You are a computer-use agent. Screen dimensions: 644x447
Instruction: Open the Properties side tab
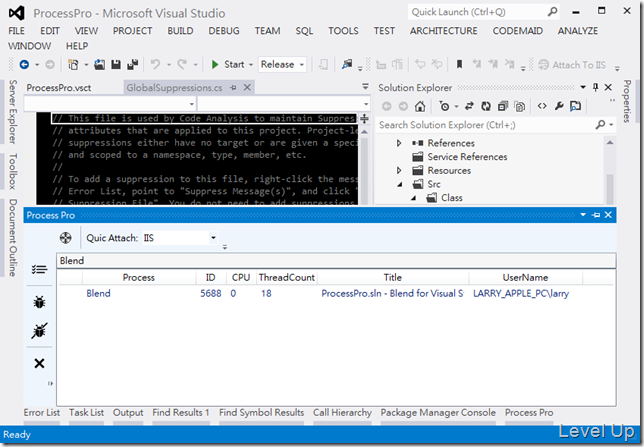tap(627, 101)
